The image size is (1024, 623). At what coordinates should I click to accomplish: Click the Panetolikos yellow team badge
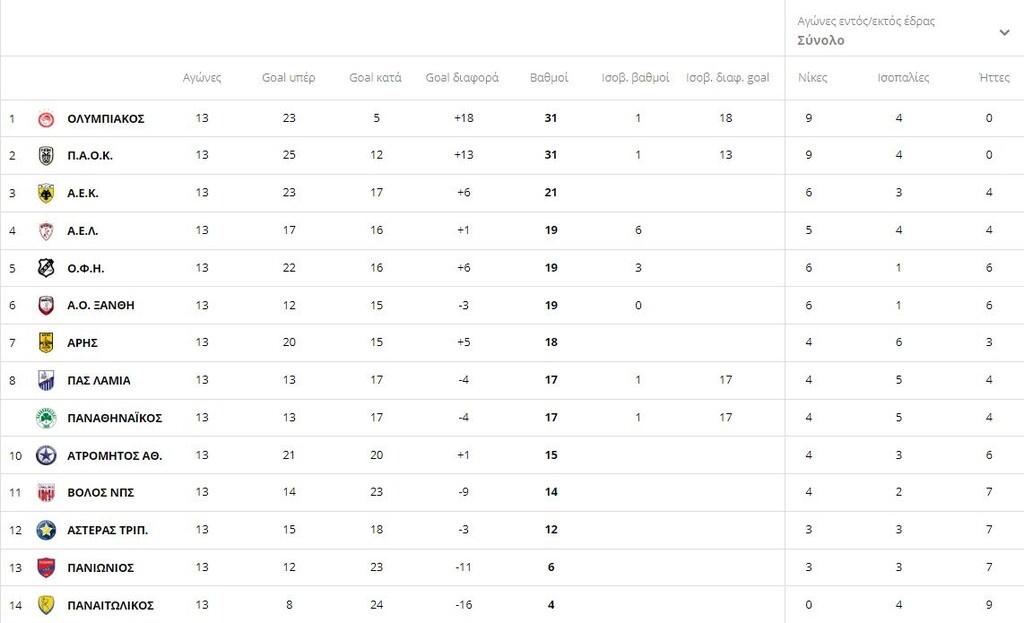[x=46, y=605]
